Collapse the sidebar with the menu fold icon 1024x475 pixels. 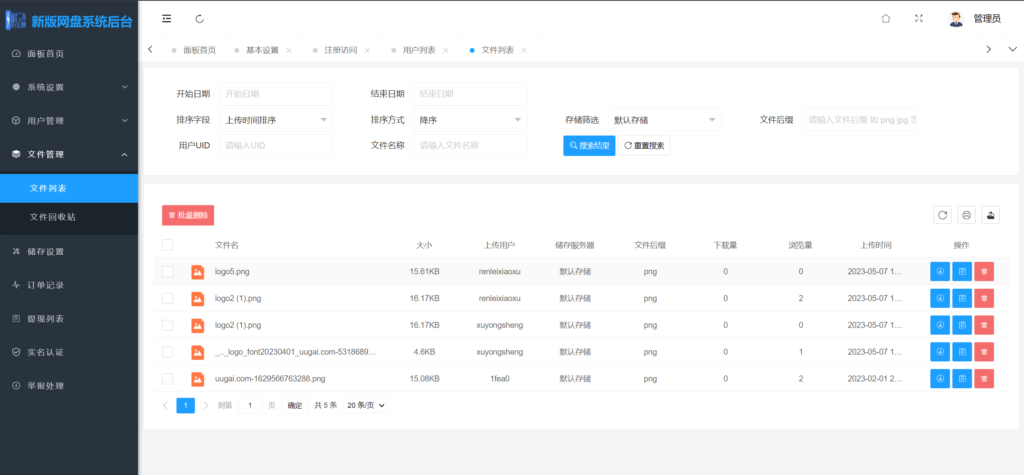166,19
